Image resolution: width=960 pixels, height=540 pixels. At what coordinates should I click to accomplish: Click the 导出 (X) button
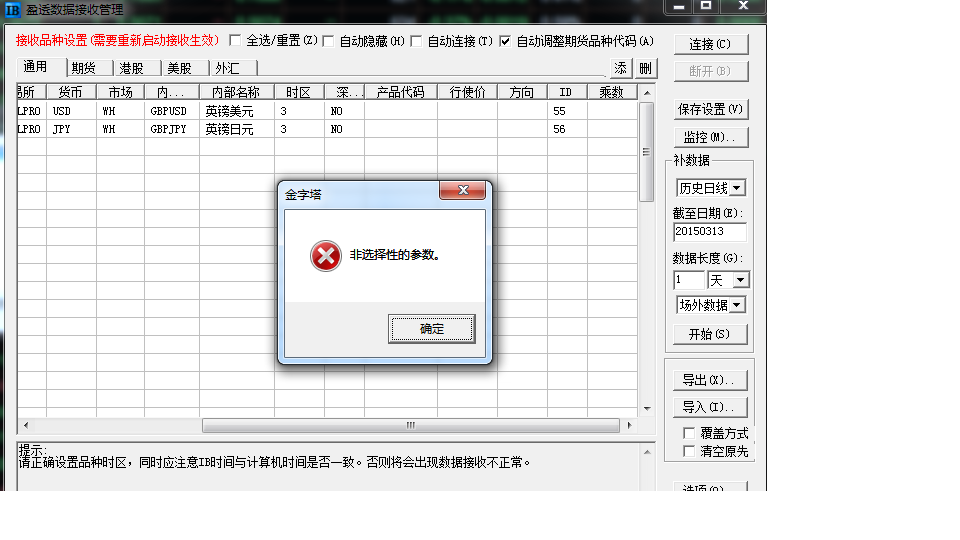(x=710, y=380)
